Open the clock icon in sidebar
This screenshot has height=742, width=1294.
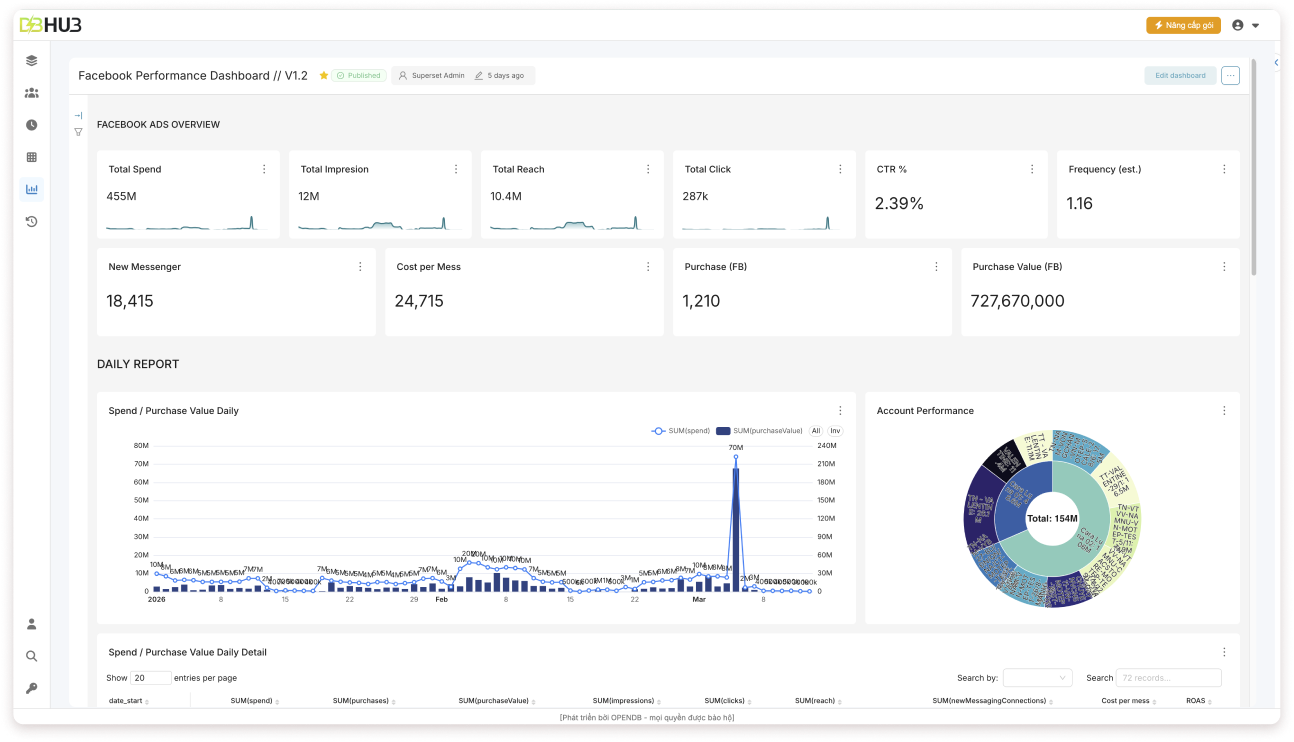[31, 125]
